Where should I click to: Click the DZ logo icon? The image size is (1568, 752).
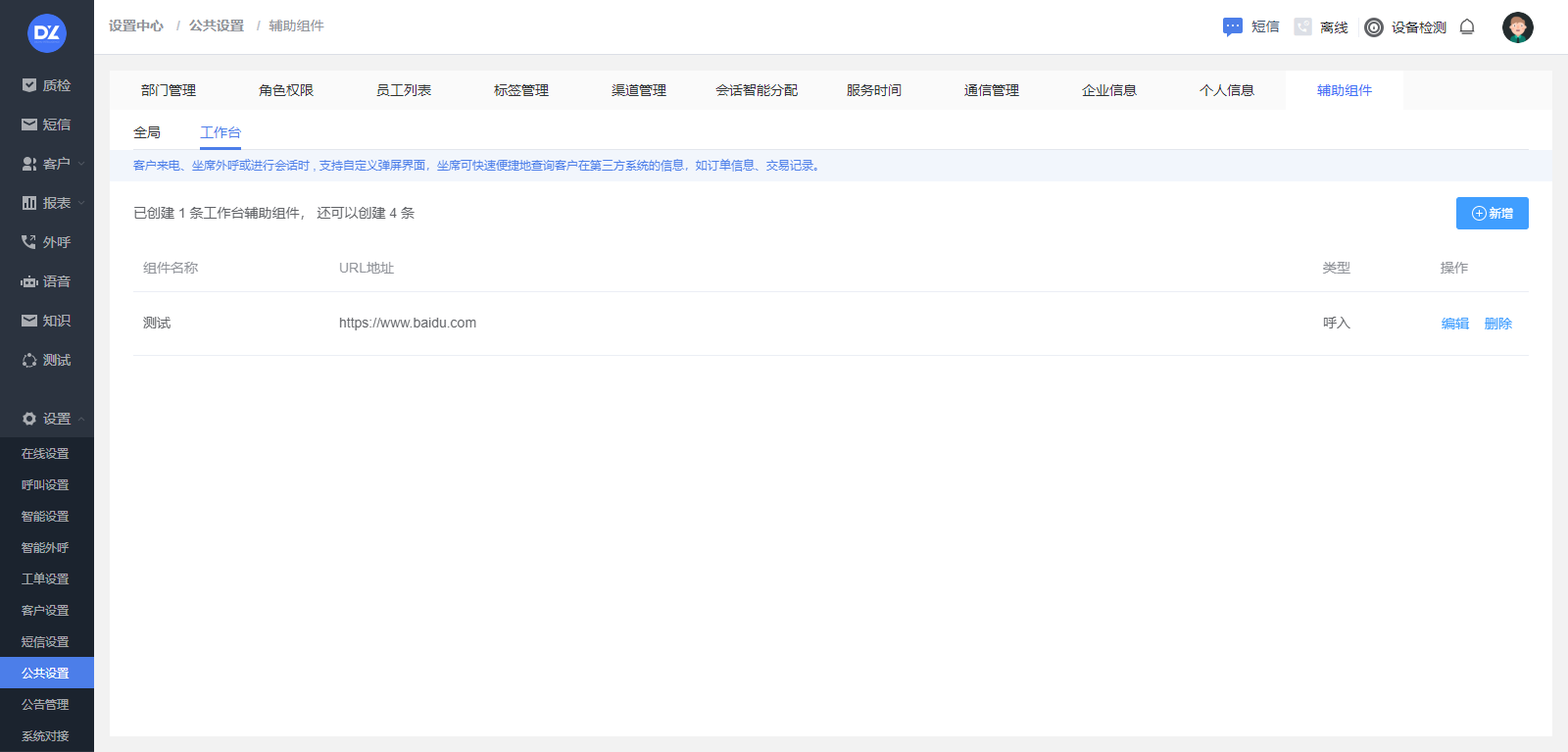[47, 33]
